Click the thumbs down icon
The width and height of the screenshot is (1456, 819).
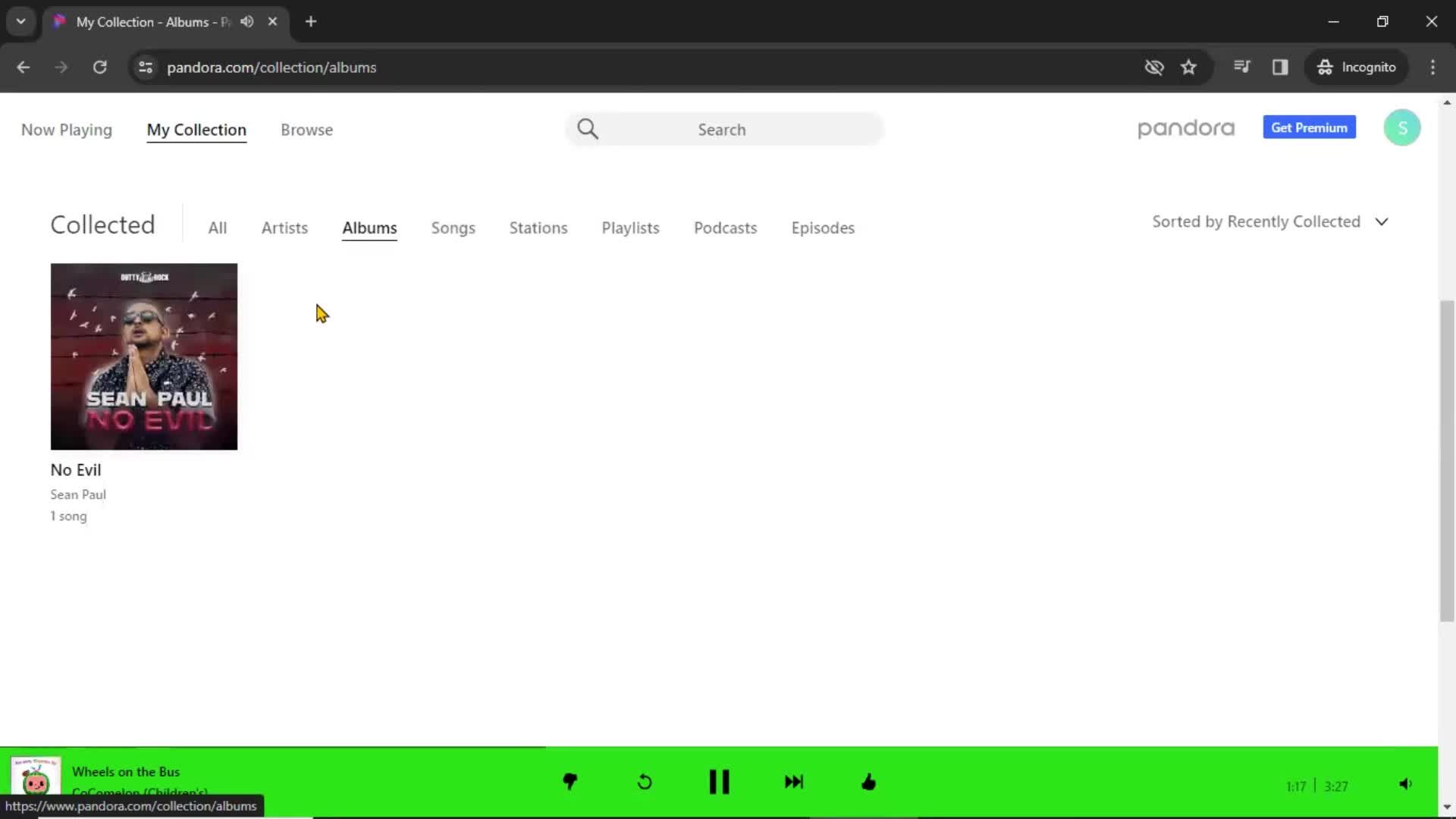570,782
